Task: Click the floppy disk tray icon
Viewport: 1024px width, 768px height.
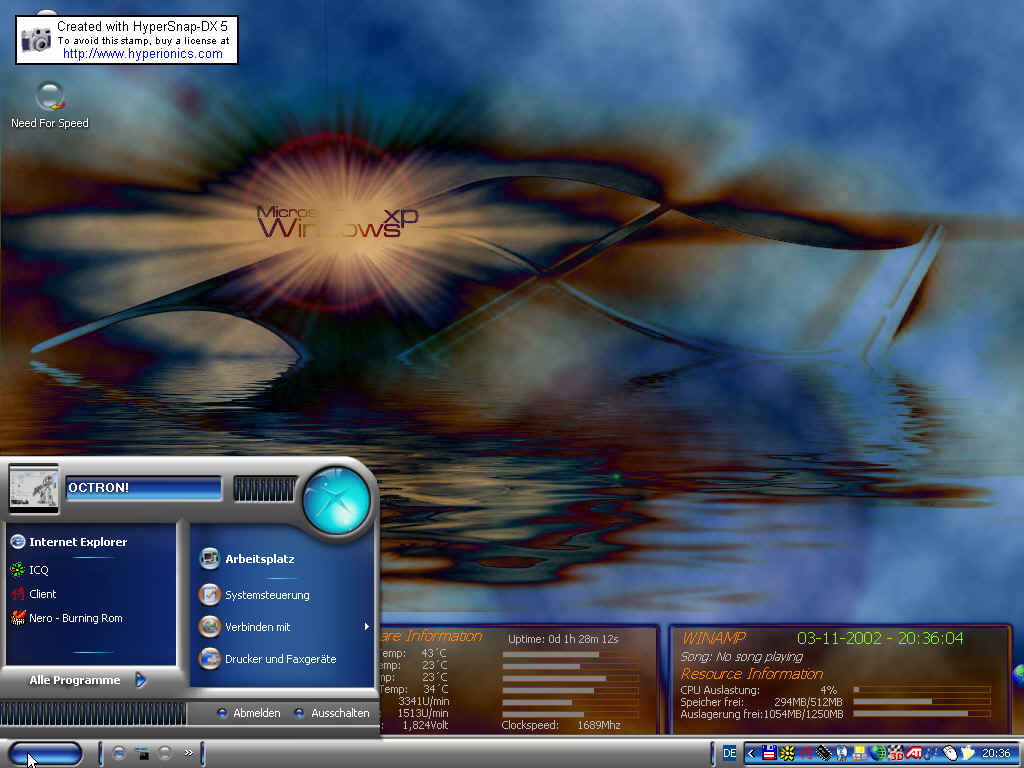Action: click(x=769, y=753)
